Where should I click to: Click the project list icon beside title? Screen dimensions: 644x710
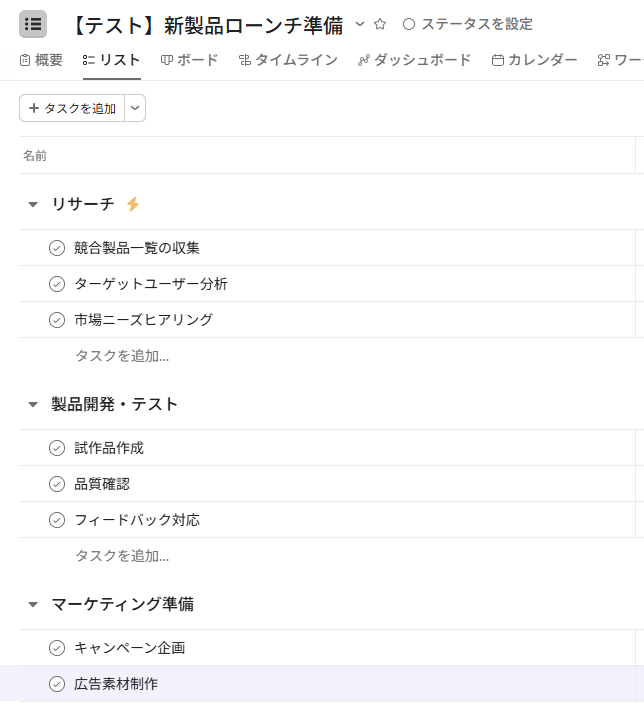33,24
